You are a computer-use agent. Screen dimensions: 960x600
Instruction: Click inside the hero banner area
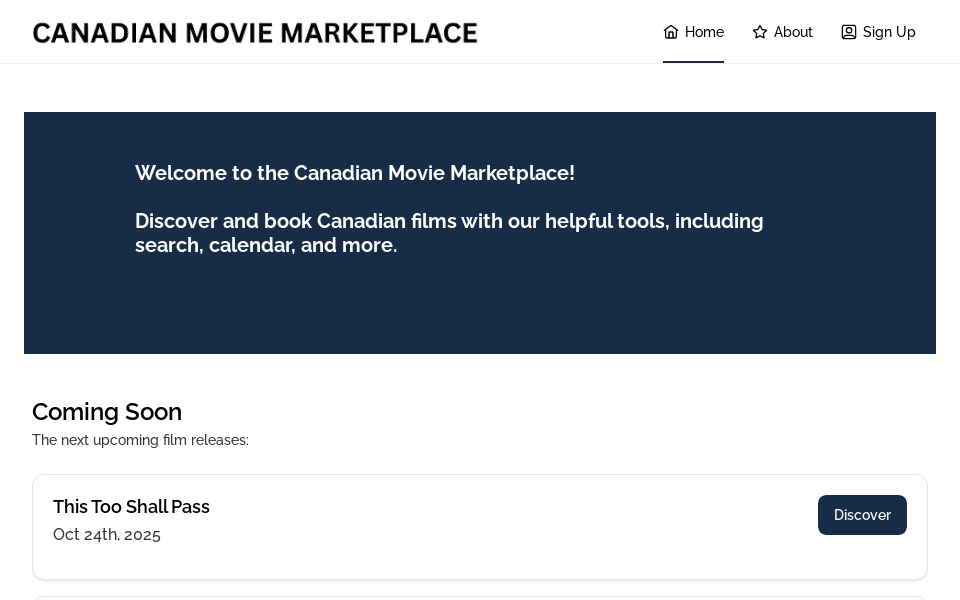[480, 300]
